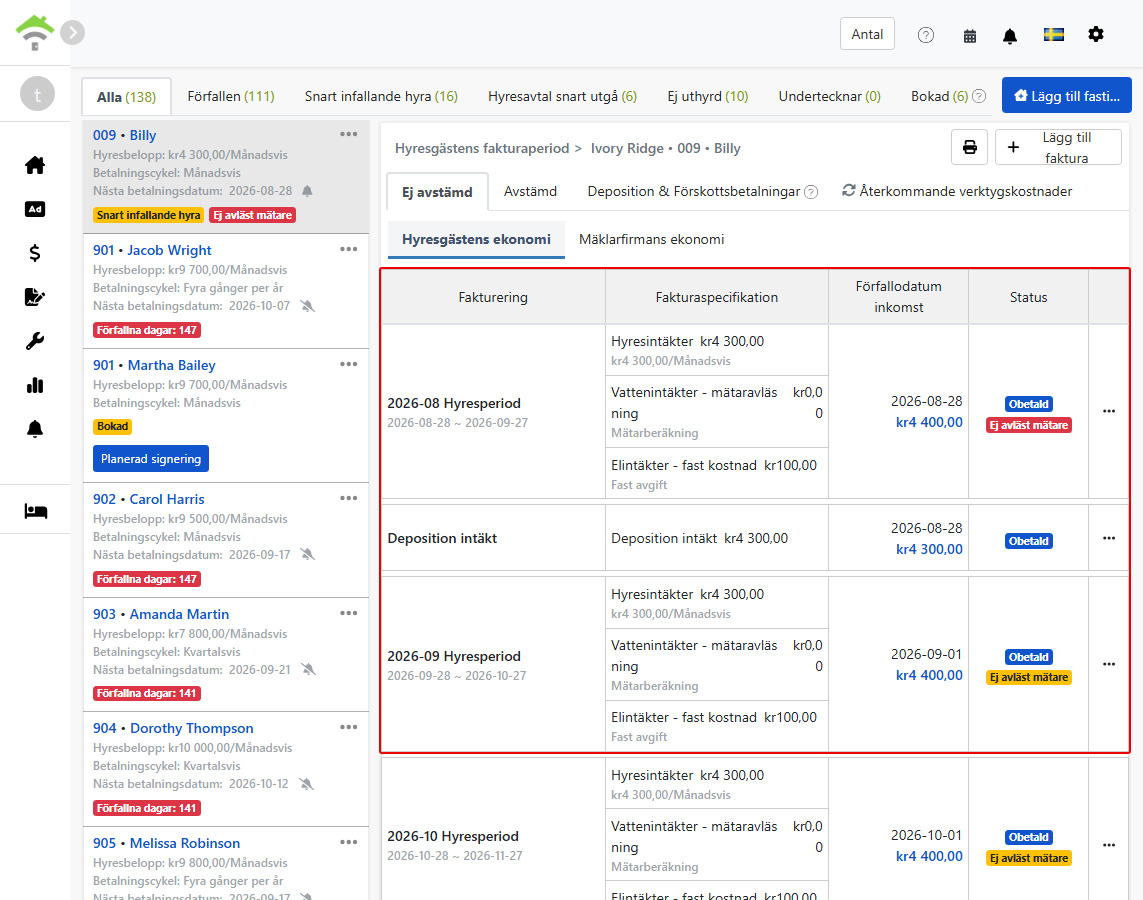This screenshot has width=1143, height=900.
Task: Change language via the Swedish flag
Action: coord(1053,34)
